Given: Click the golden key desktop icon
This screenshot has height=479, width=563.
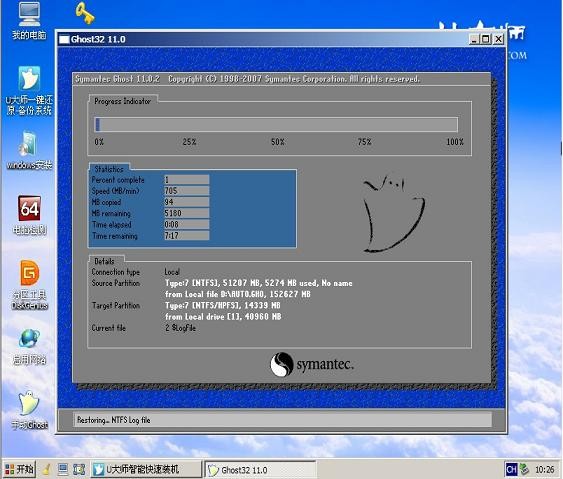Looking at the screenshot, I should pyautogui.click(x=85, y=13).
